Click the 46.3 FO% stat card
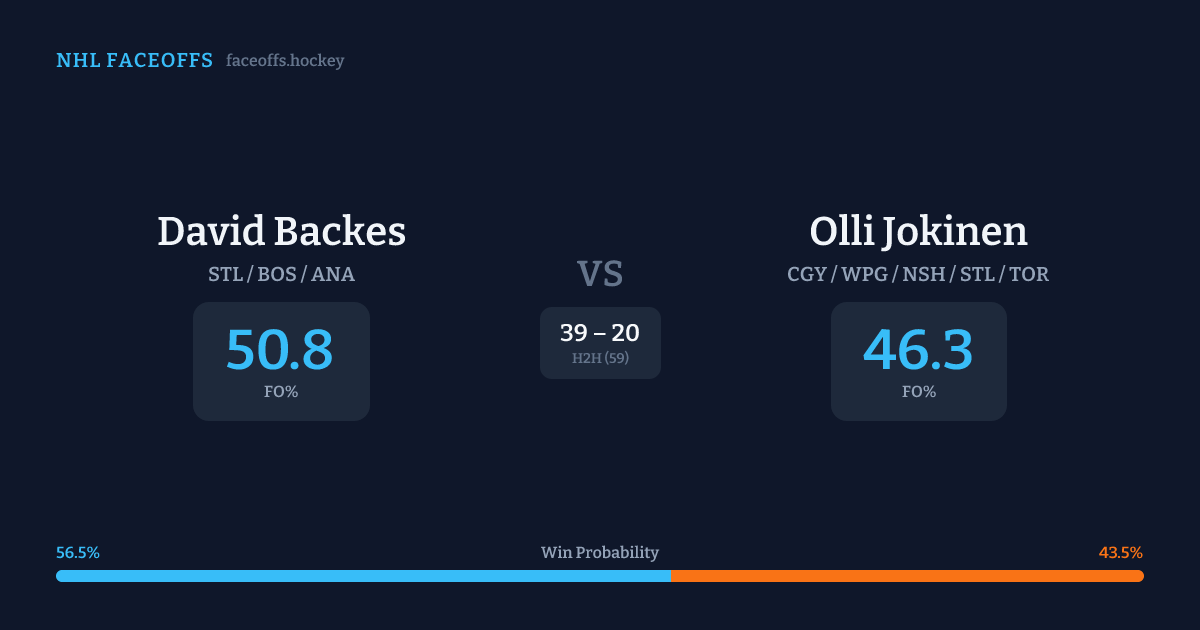The height and width of the screenshot is (630, 1200). coord(918,361)
